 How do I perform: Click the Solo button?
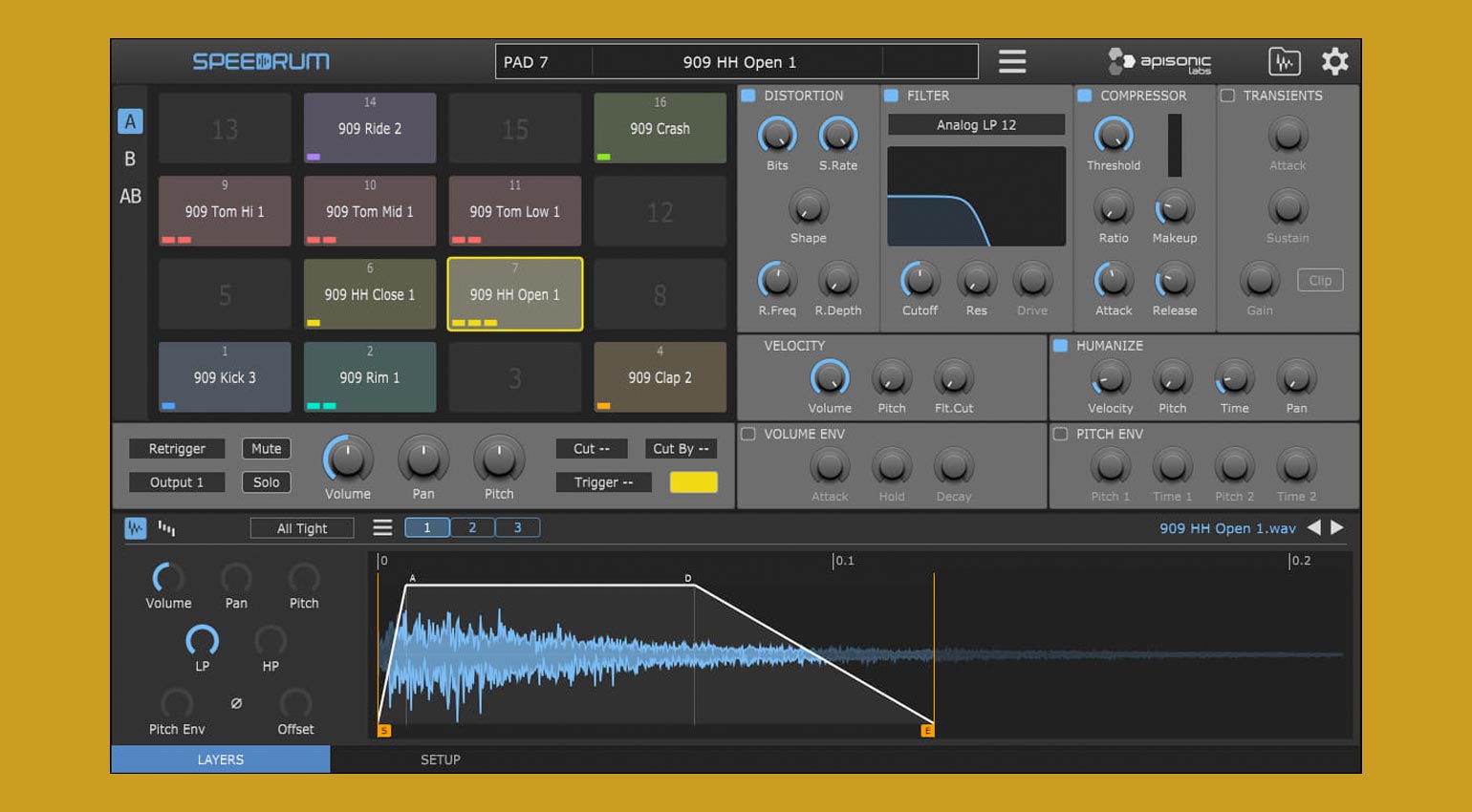point(266,482)
